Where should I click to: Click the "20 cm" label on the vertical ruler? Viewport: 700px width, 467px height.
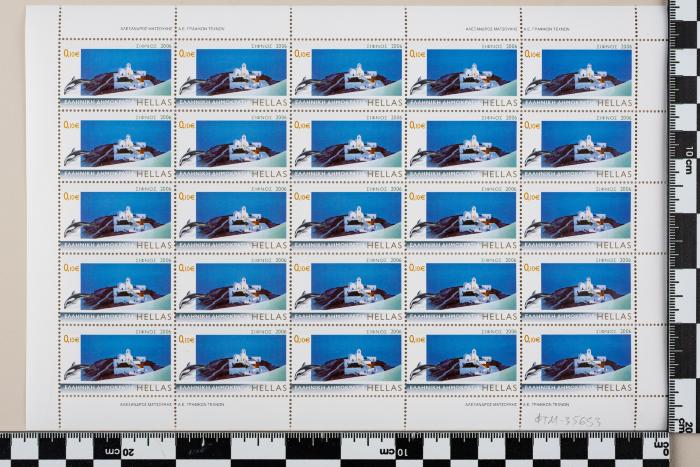[685, 425]
